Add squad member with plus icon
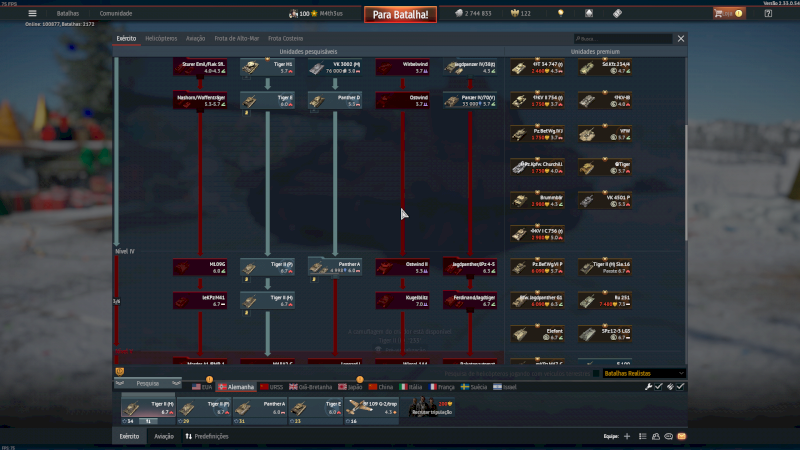 tap(627, 436)
